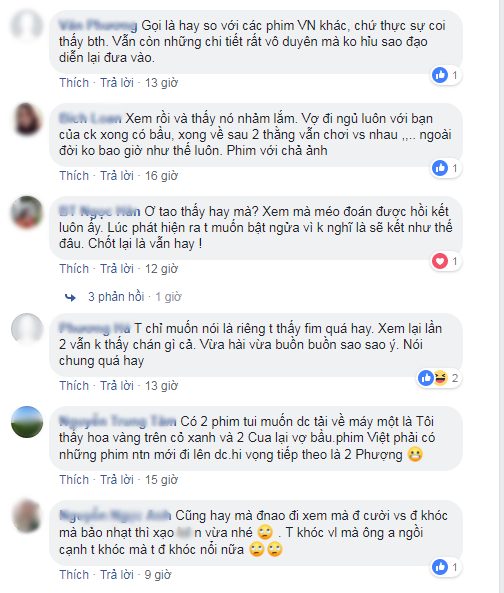The height and width of the screenshot is (593, 504).
Task: Click the like reaction icon on the 16 giờ comment
Action: (x=440, y=168)
